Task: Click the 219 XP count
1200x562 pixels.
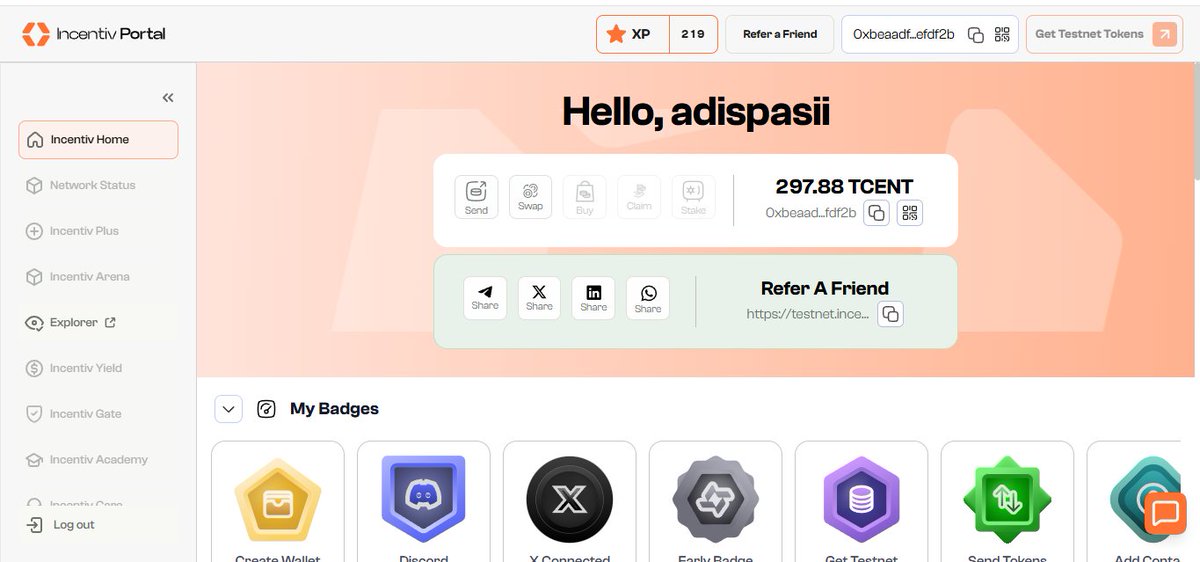Action: point(693,34)
